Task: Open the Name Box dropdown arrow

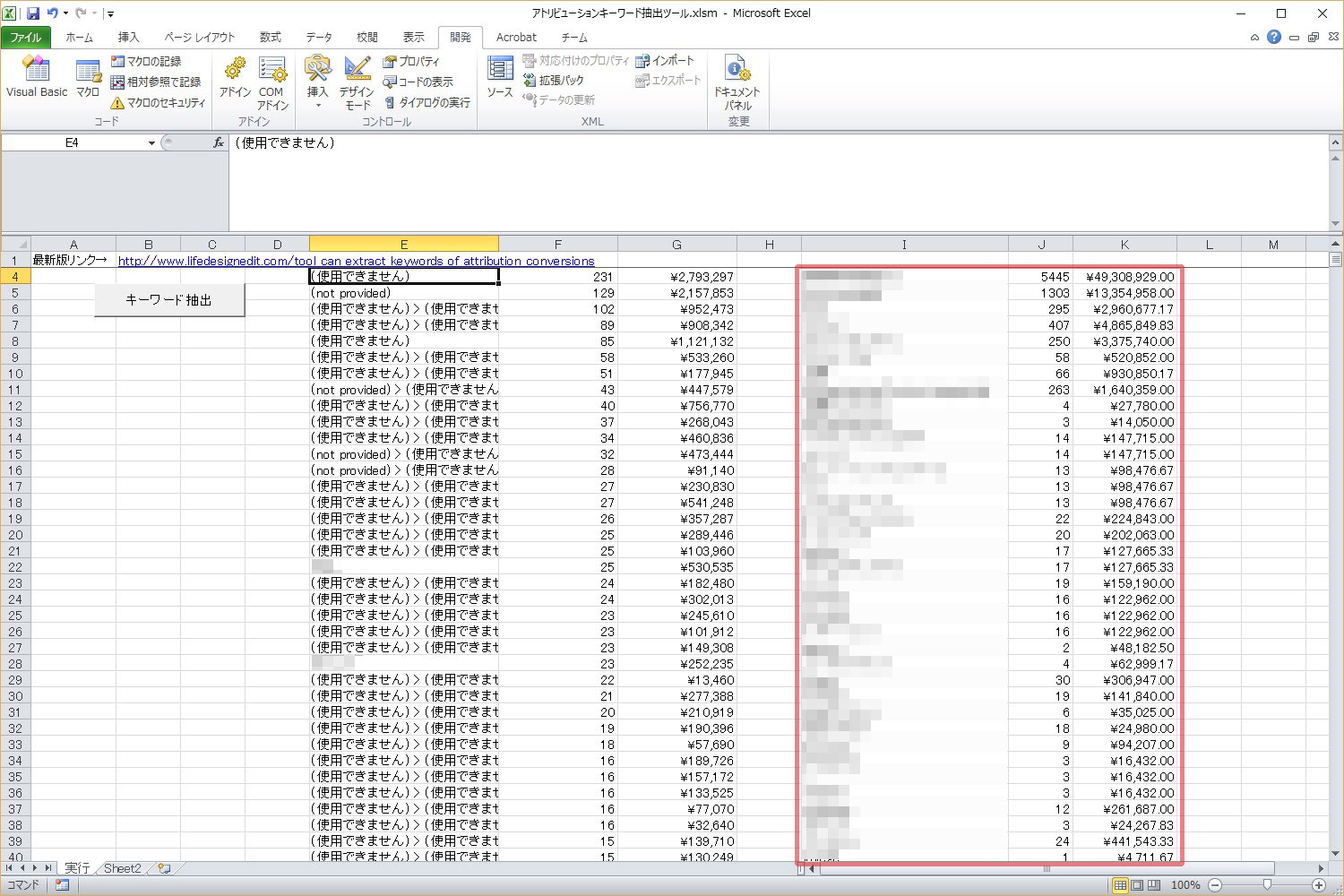Action: tap(151, 142)
